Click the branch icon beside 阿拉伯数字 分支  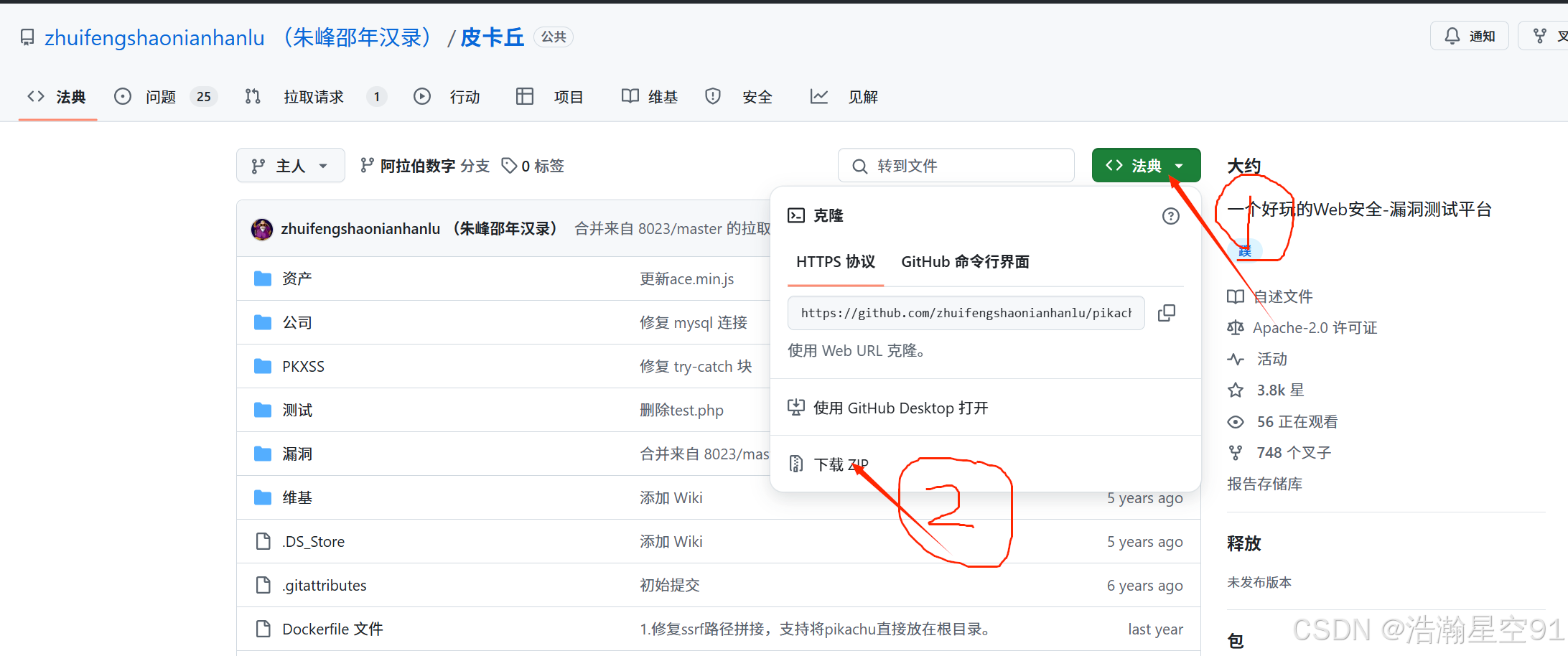367,166
